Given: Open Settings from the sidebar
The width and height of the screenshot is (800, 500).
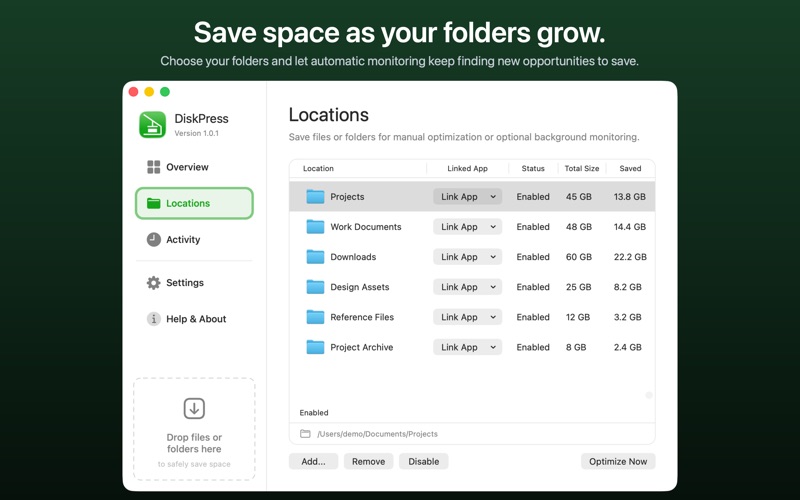Looking at the screenshot, I should tap(194, 283).
